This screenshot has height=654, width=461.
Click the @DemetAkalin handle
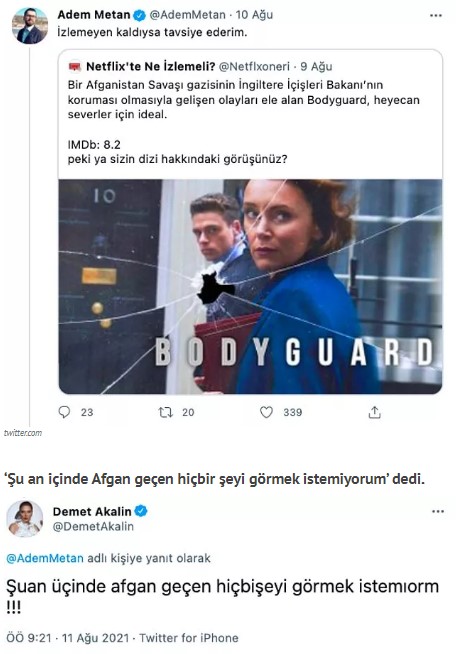(93, 526)
